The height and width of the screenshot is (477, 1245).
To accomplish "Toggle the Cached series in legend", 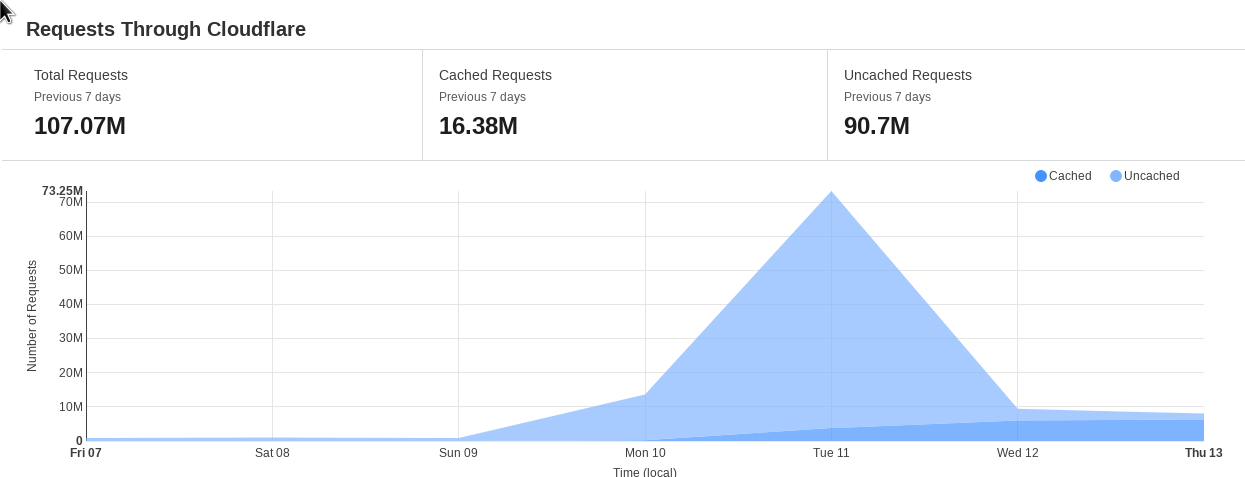I will 1063,176.
